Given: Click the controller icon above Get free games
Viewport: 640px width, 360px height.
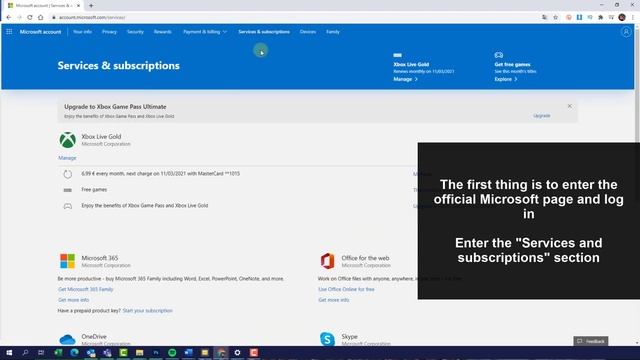Looking at the screenshot, I should point(499,55).
